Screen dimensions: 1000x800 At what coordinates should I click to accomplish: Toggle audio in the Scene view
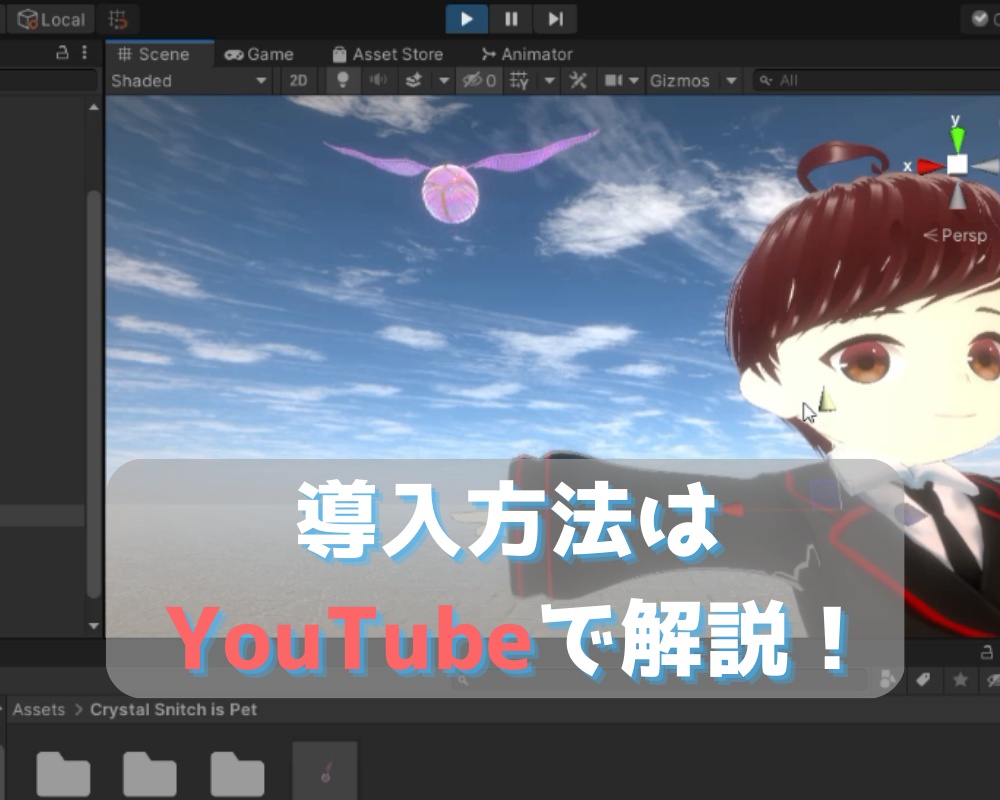pos(380,81)
